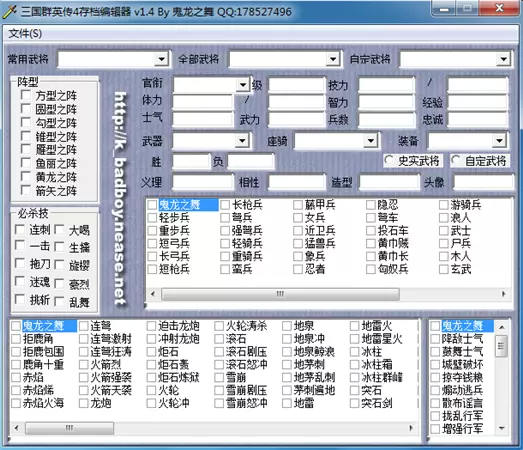Click right arrow of skills list scrollbar
This screenshot has width=523, height=450.
coord(411,428)
